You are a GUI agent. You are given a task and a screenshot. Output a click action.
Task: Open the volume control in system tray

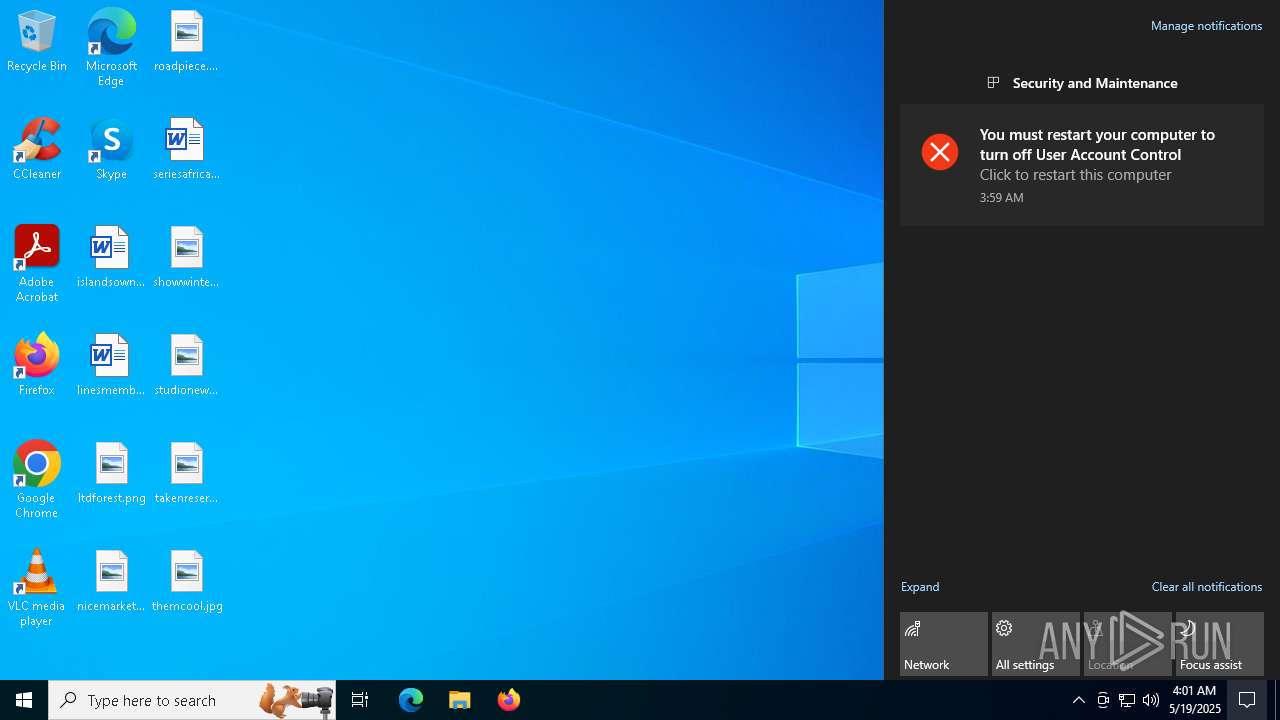coord(1151,700)
